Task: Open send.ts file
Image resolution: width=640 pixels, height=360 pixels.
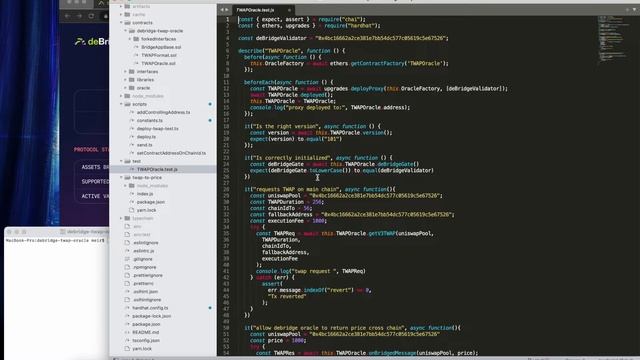Action: click(144, 145)
